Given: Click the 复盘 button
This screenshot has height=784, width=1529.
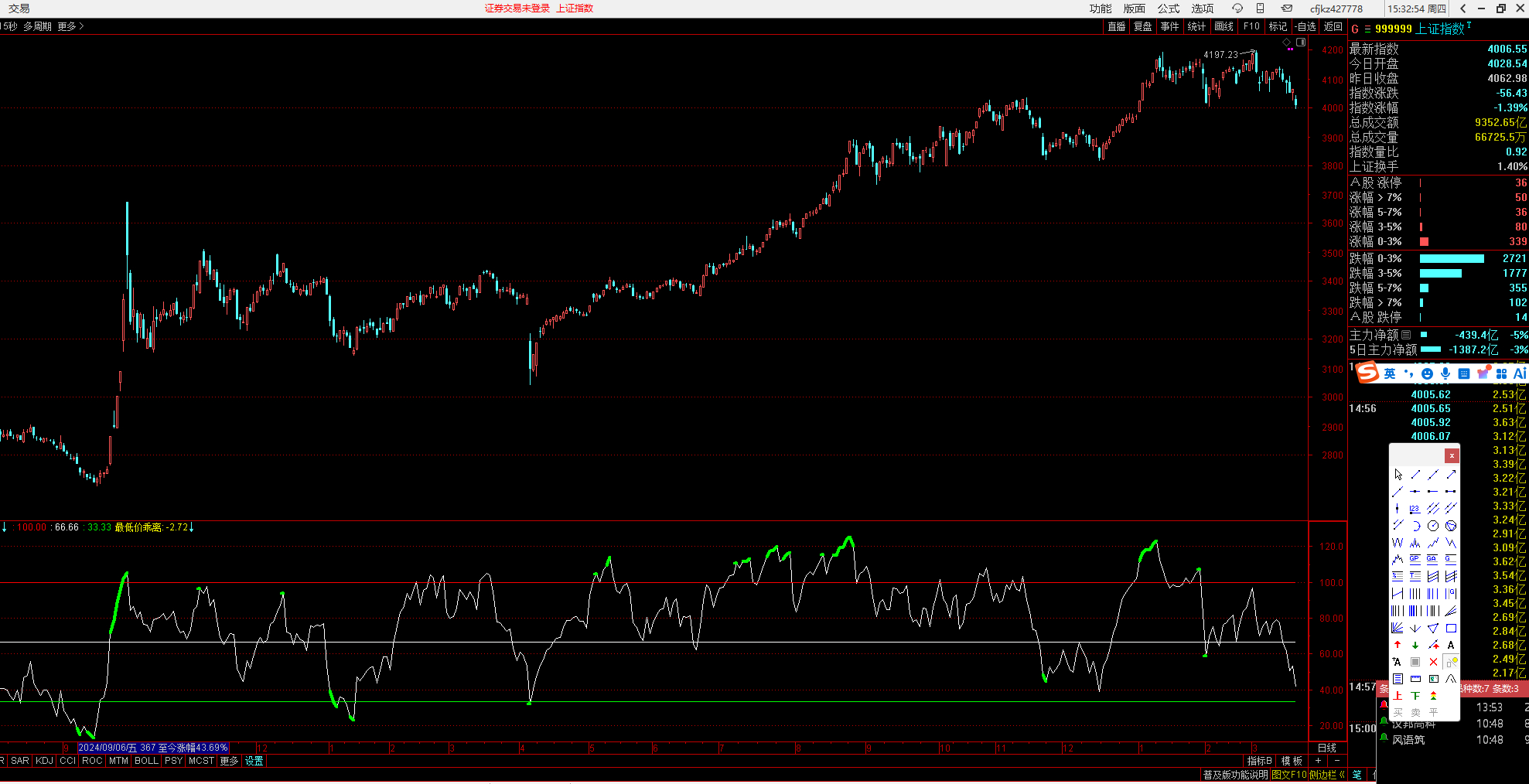Looking at the screenshot, I should tap(1142, 26).
